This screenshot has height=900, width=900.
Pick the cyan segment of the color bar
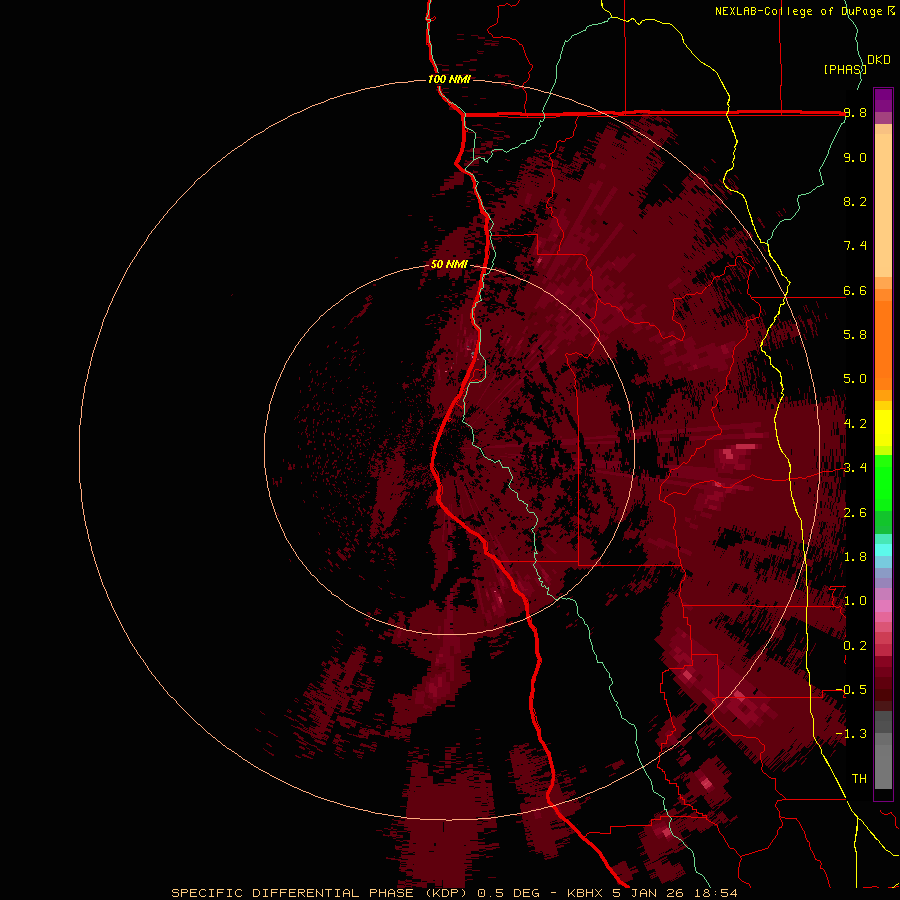883,549
